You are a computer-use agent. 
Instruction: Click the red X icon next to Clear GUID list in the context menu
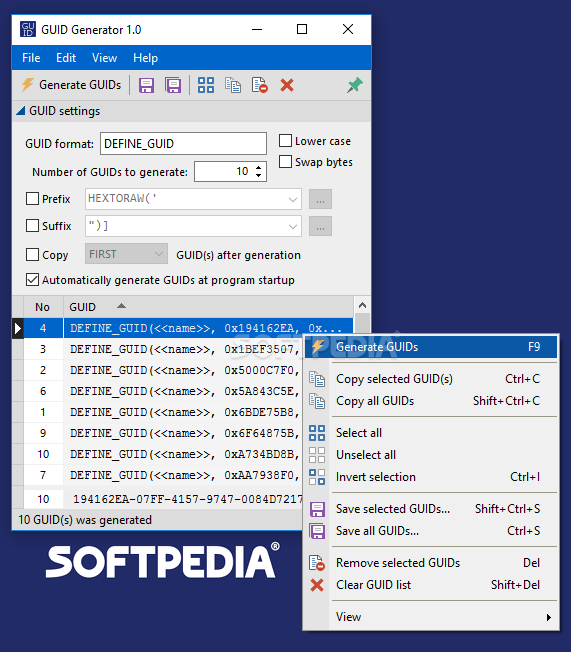coord(317,585)
